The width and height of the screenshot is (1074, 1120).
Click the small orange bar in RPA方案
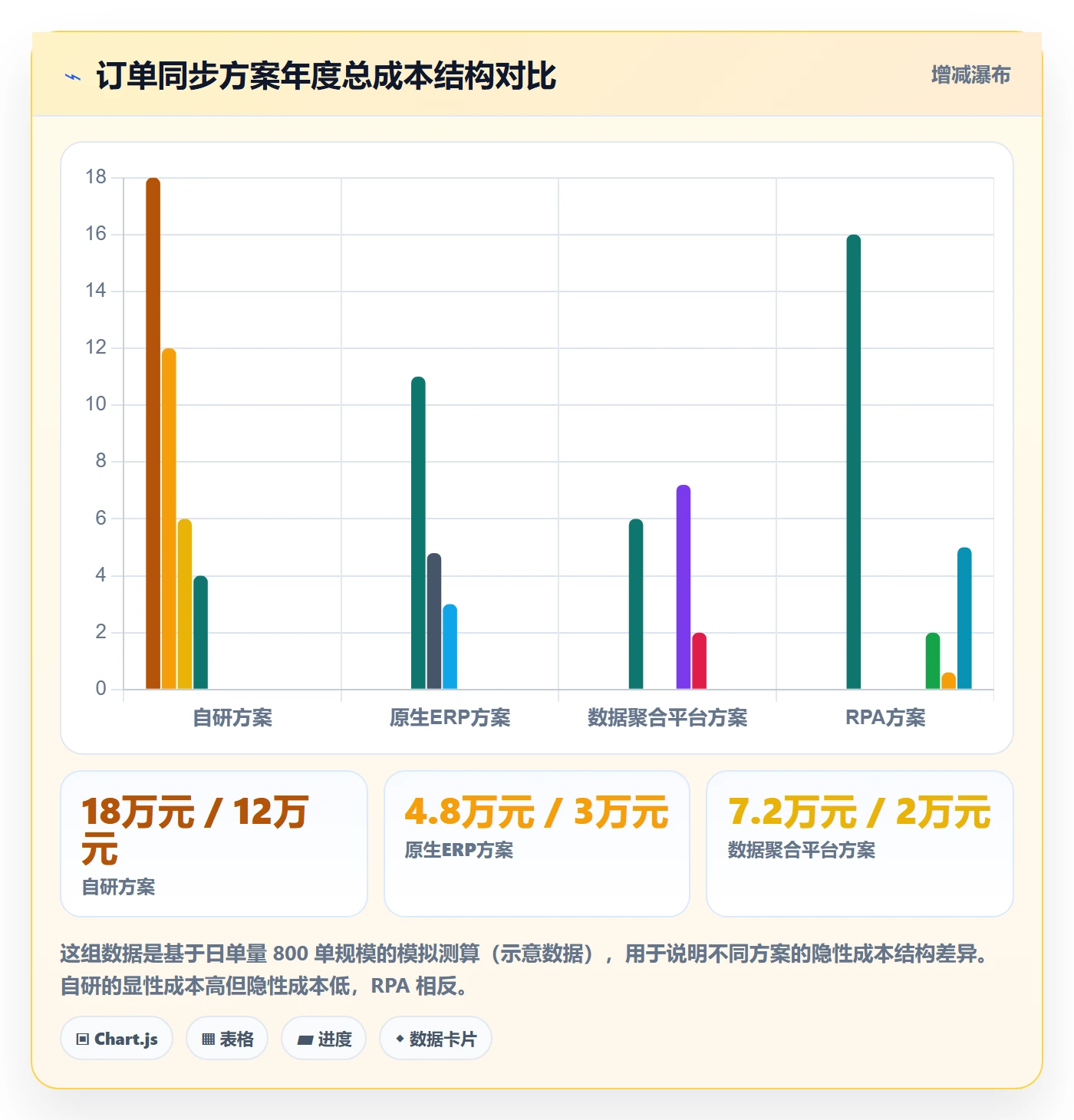949,680
